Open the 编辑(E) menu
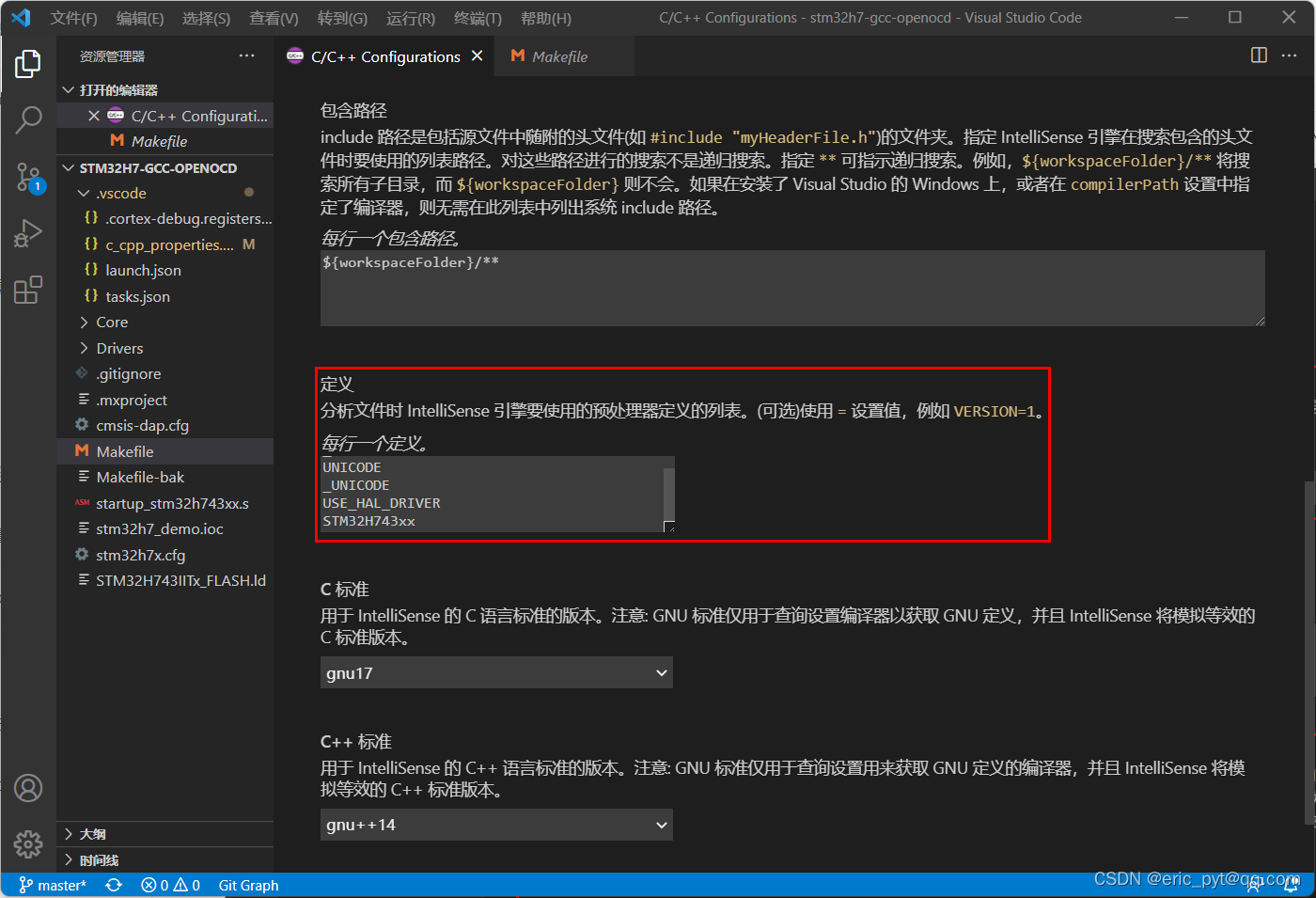 tap(139, 18)
